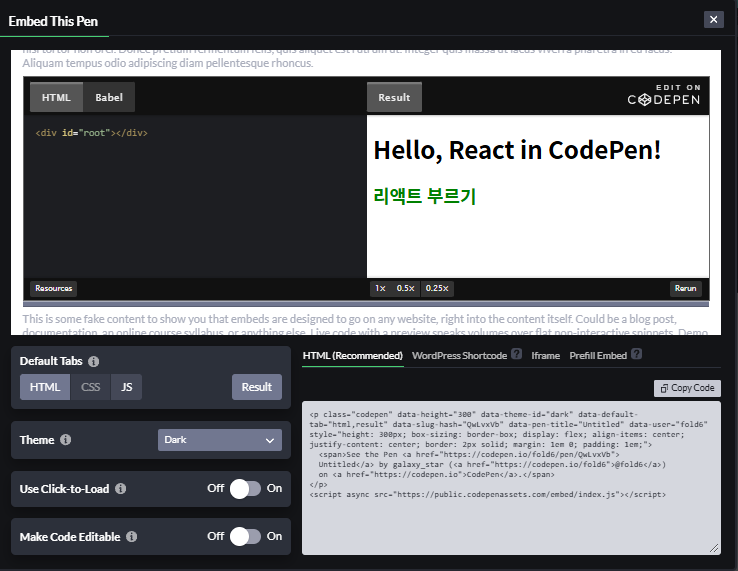Select HTML tab in embed preview
Screen dimensions: 738x571
(56, 97)
